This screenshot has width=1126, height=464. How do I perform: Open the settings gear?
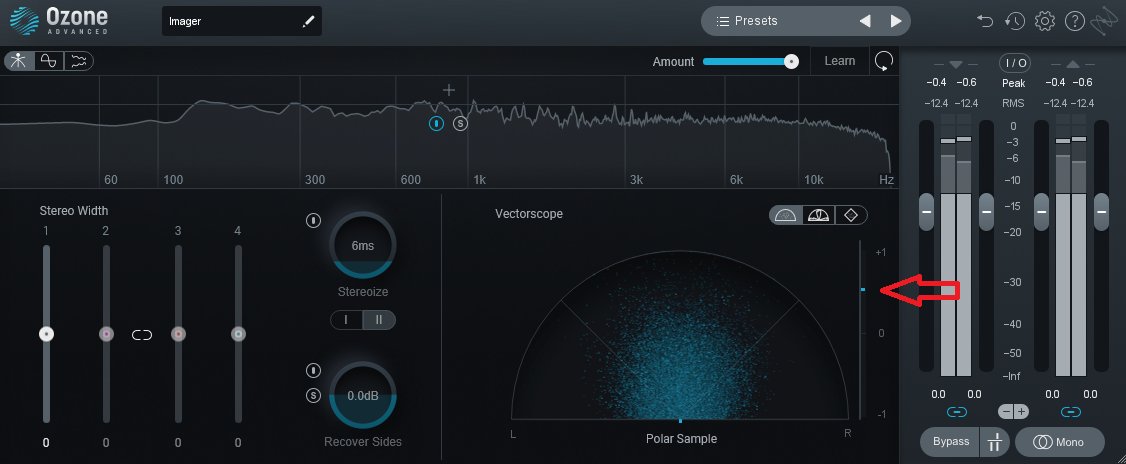[1045, 21]
